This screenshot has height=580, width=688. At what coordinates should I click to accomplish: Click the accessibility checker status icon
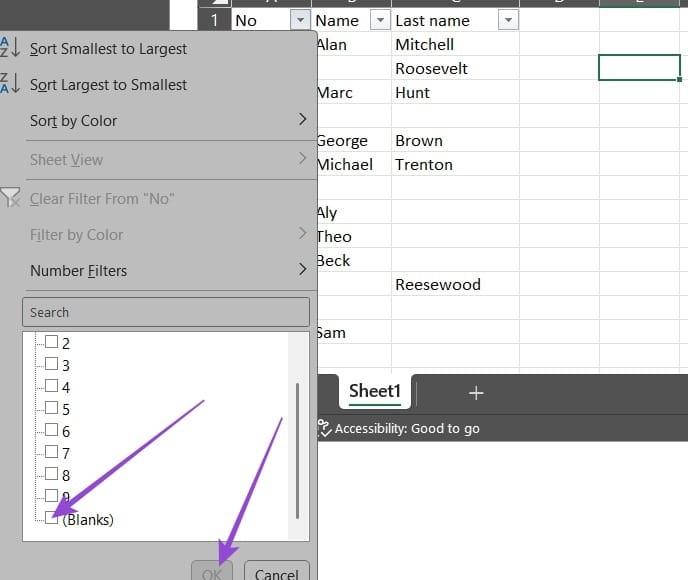tap(324, 428)
